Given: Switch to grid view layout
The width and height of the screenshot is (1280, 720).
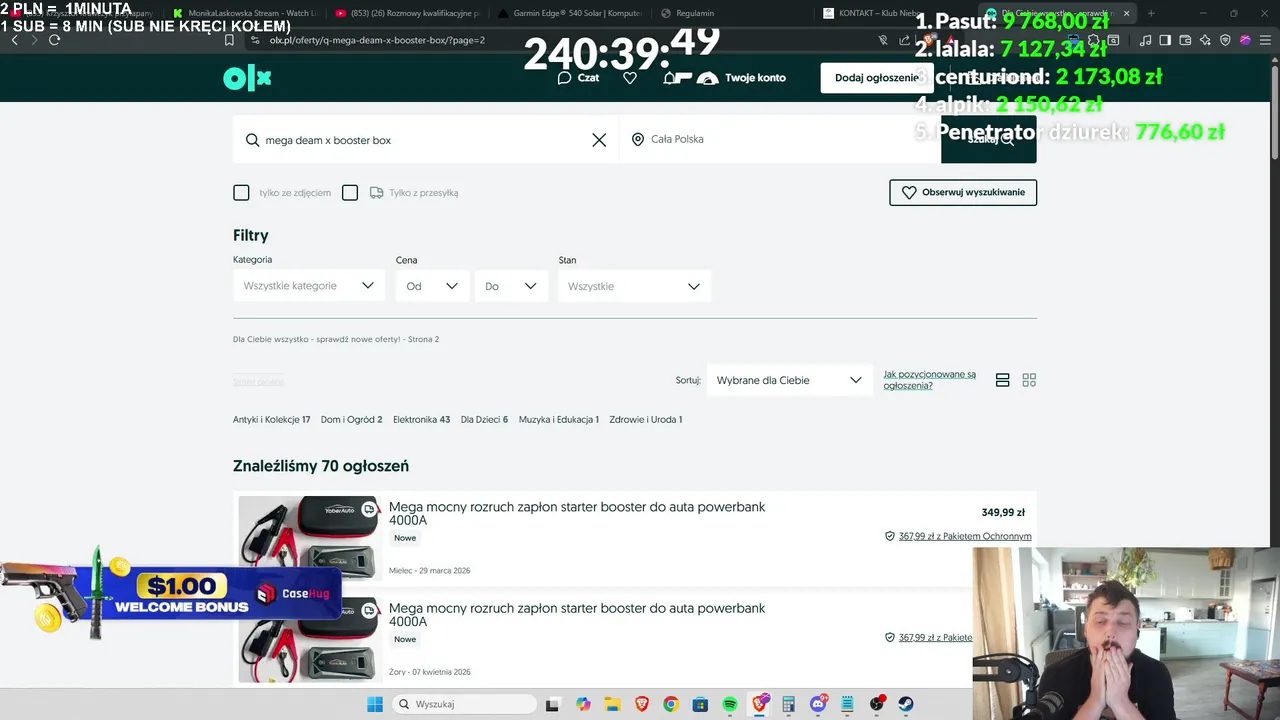Looking at the screenshot, I should click(x=1029, y=380).
